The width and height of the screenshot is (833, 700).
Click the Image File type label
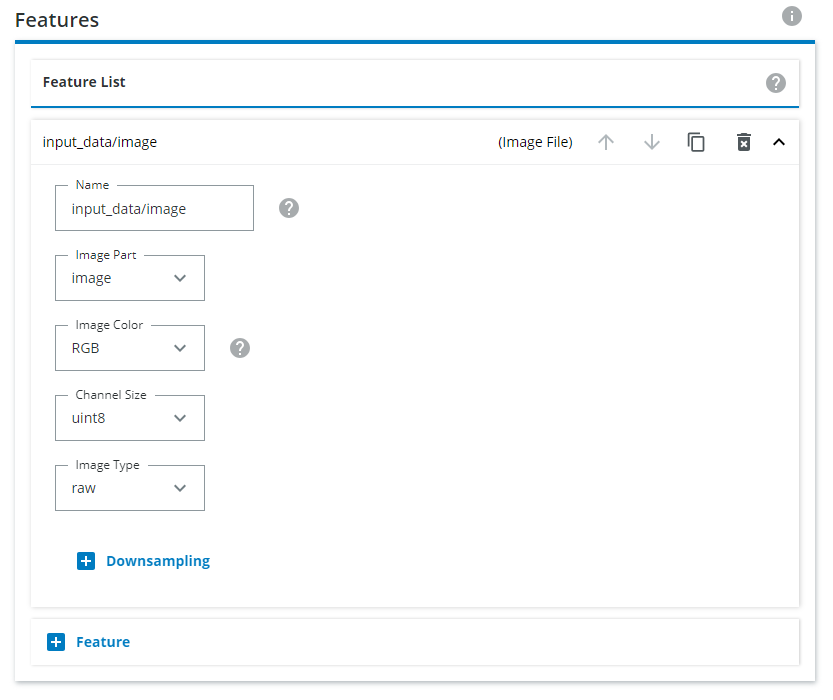(x=535, y=142)
